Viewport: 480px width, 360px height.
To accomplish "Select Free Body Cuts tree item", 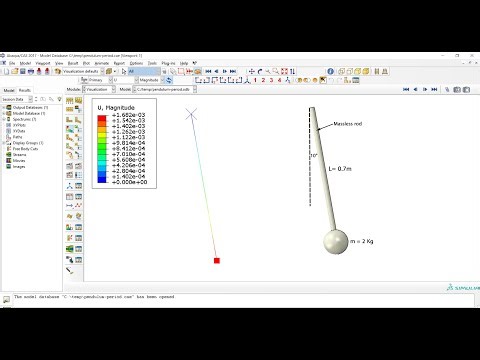I will pos(25,149).
